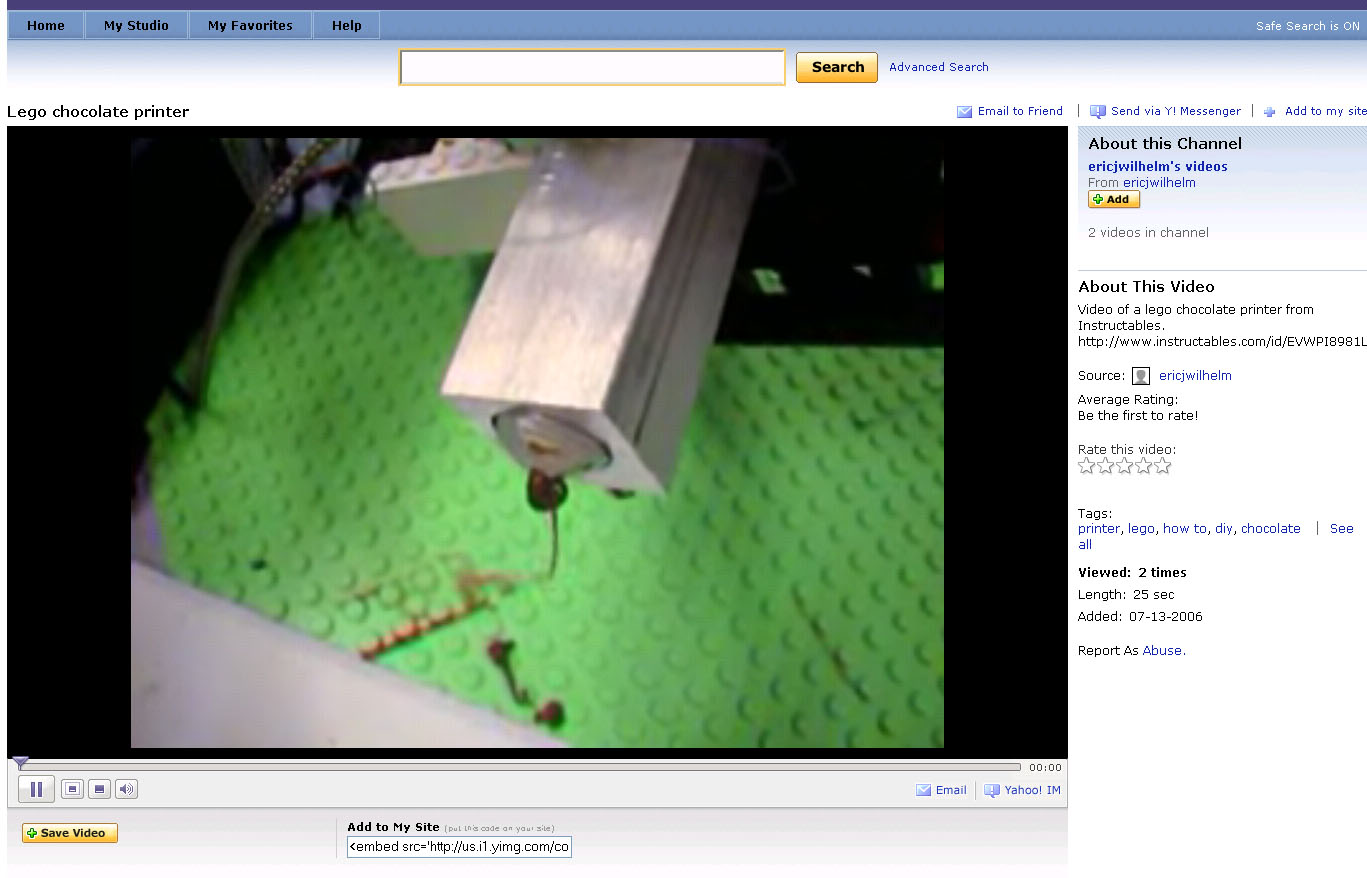Click the lego tag
The width and height of the screenshot is (1367, 878).
[1141, 529]
